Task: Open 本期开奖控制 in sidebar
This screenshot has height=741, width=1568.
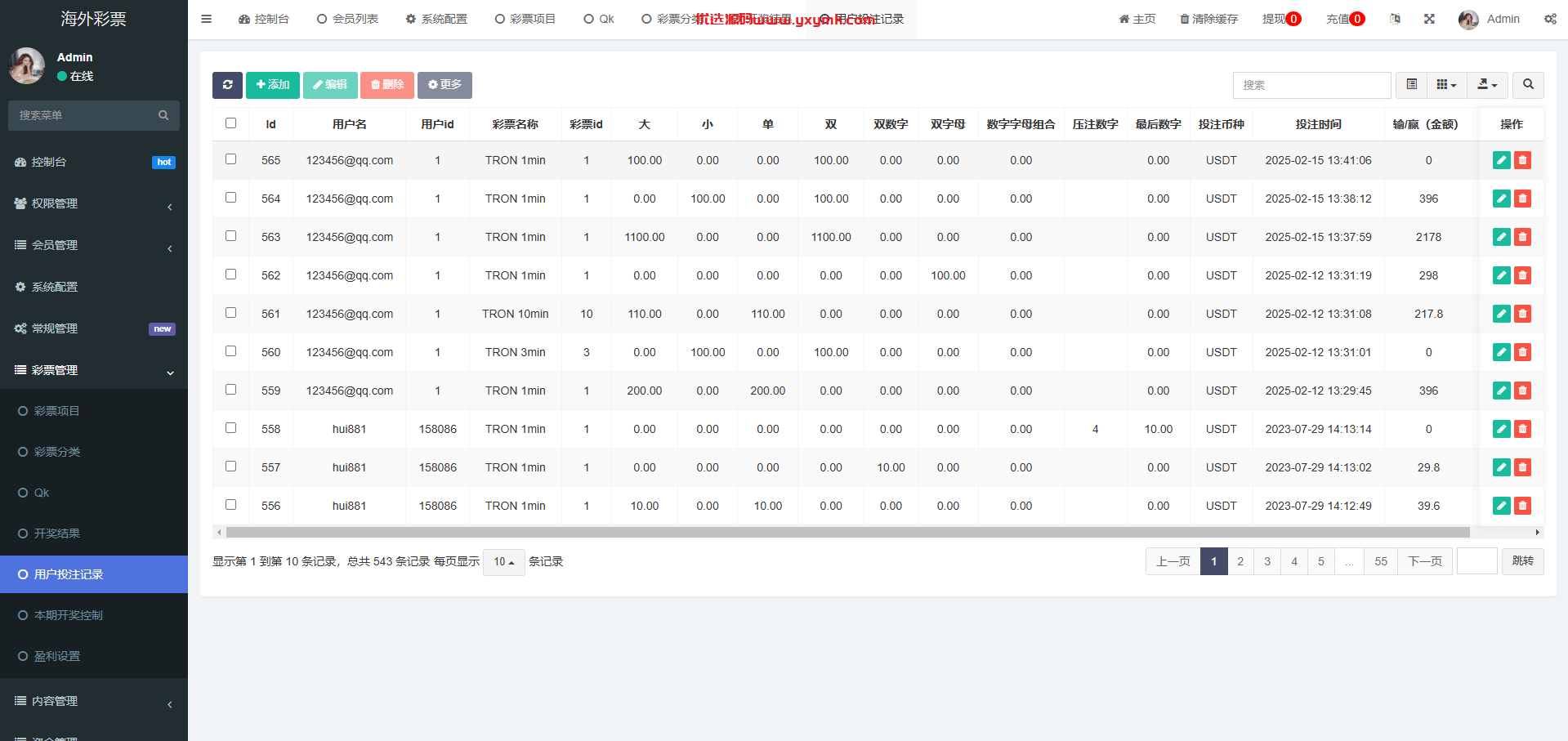Action: pyautogui.click(x=94, y=615)
